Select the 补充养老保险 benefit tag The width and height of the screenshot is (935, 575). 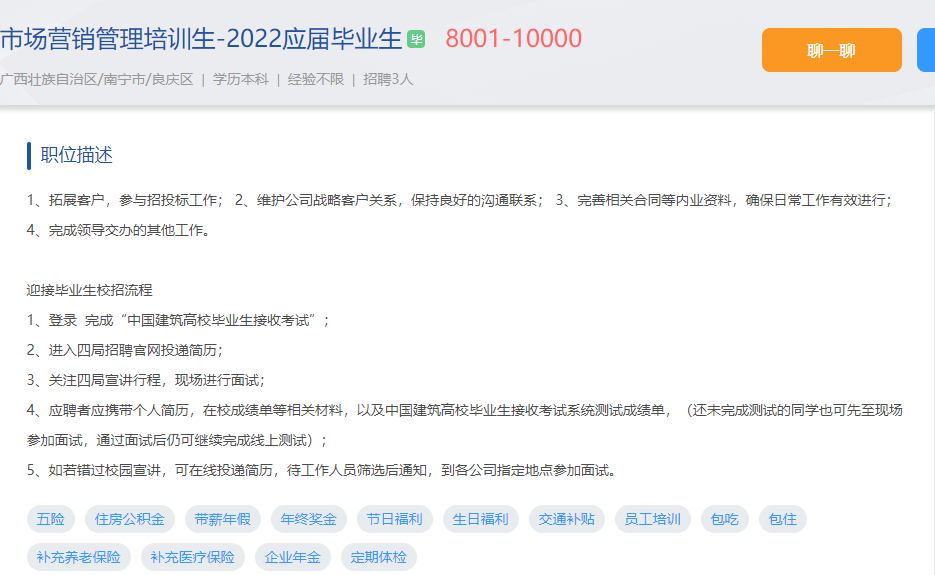tap(79, 557)
